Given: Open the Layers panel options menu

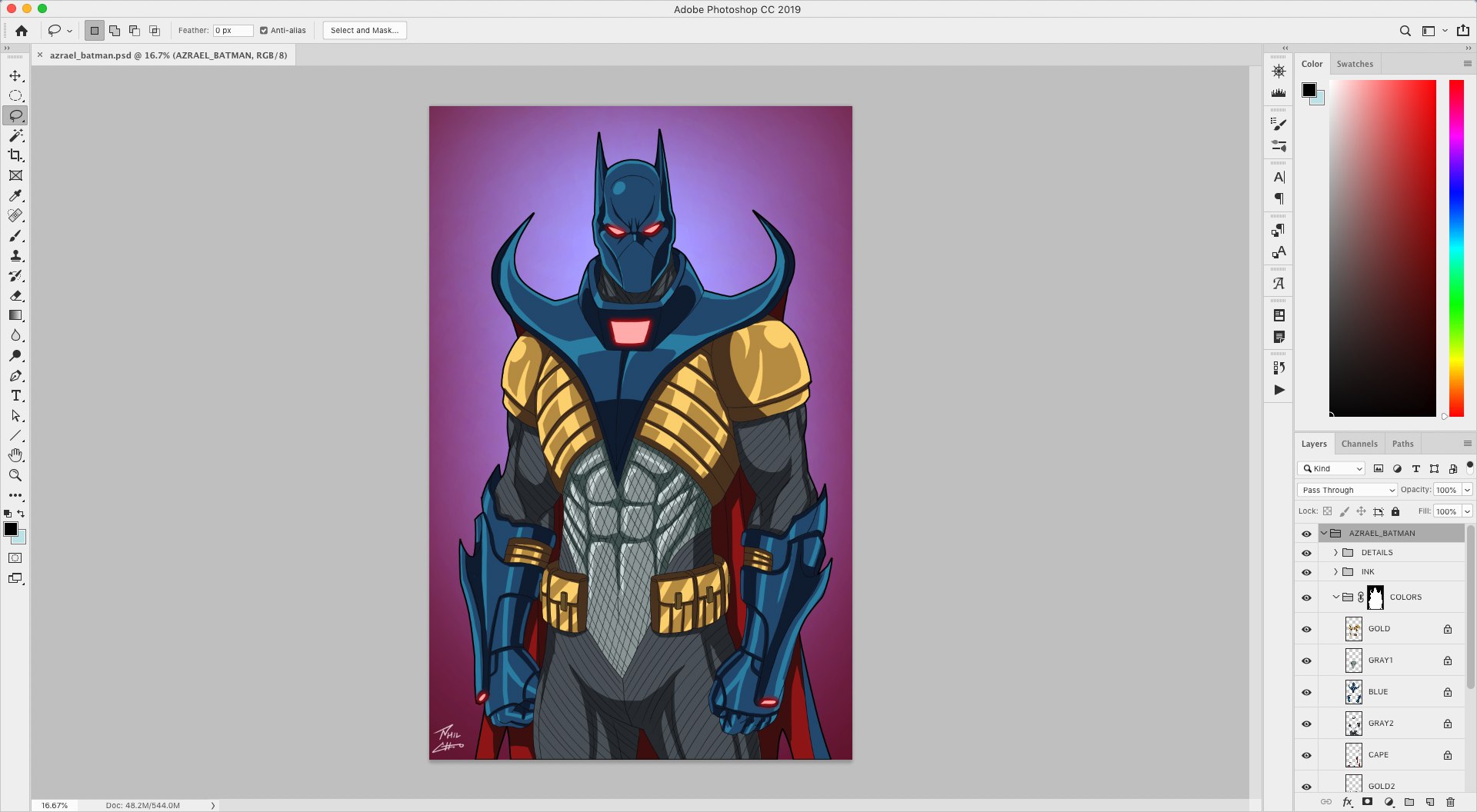Looking at the screenshot, I should click(x=1467, y=444).
